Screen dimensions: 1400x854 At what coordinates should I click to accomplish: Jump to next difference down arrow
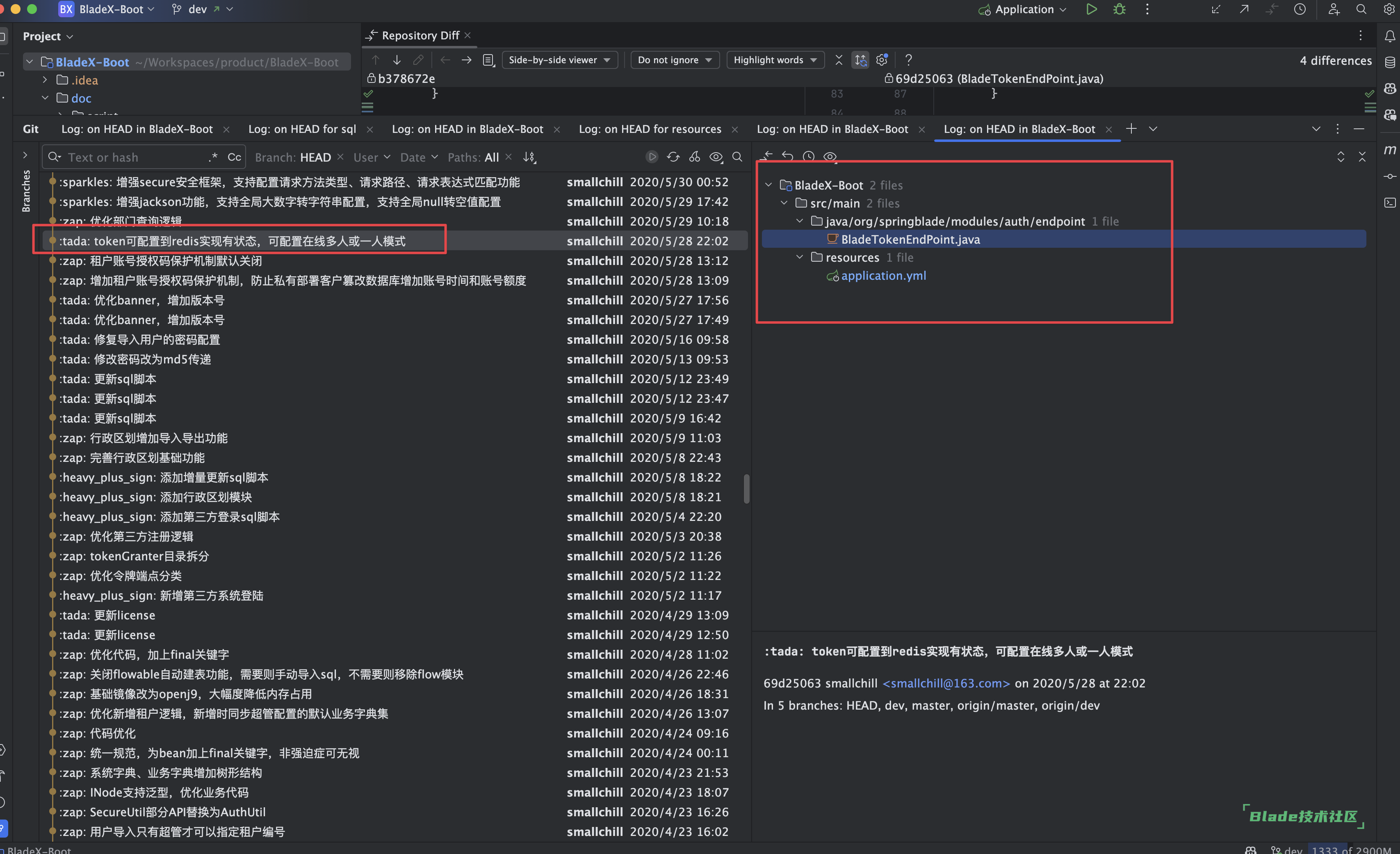[x=397, y=59]
